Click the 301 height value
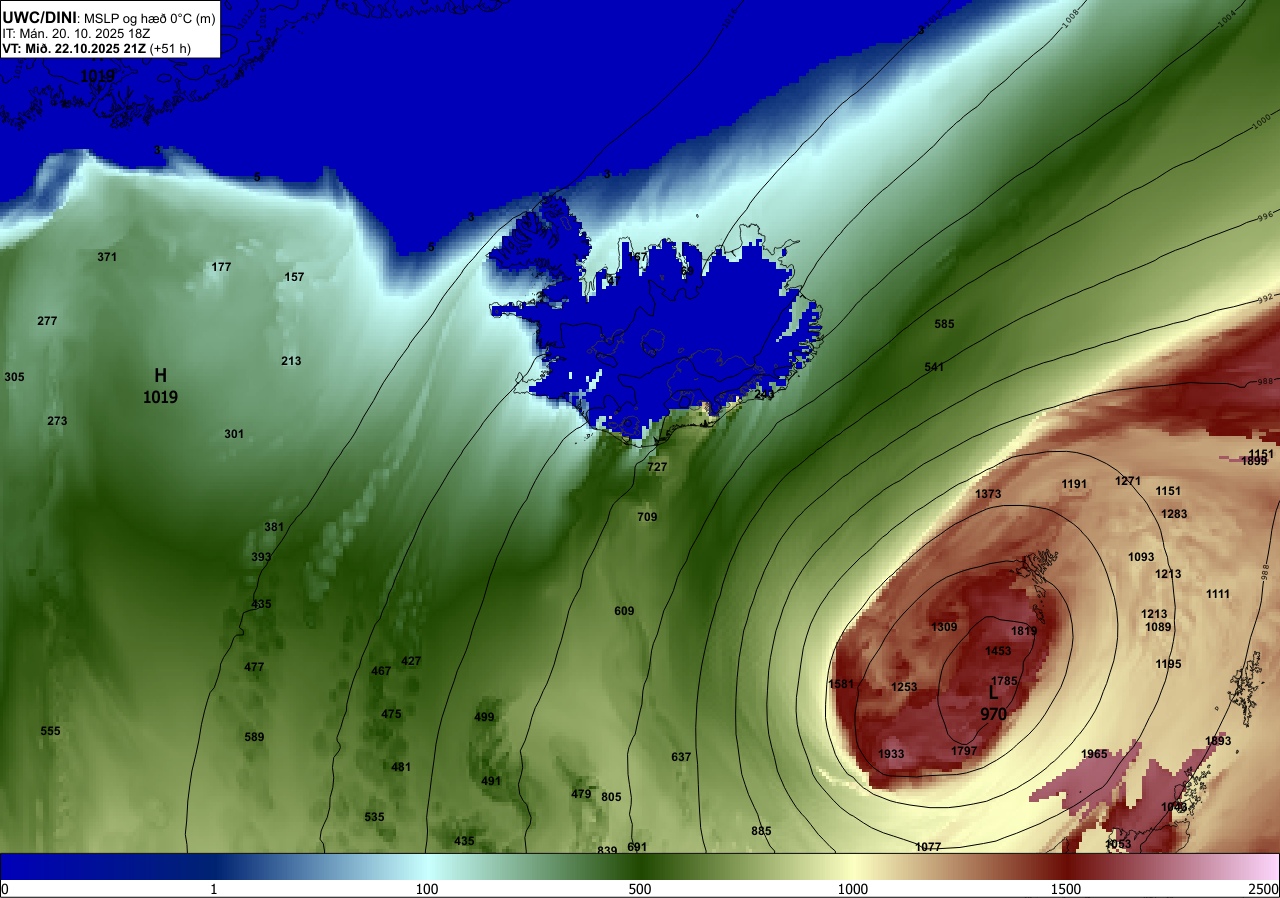The image size is (1280, 898). [234, 434]
